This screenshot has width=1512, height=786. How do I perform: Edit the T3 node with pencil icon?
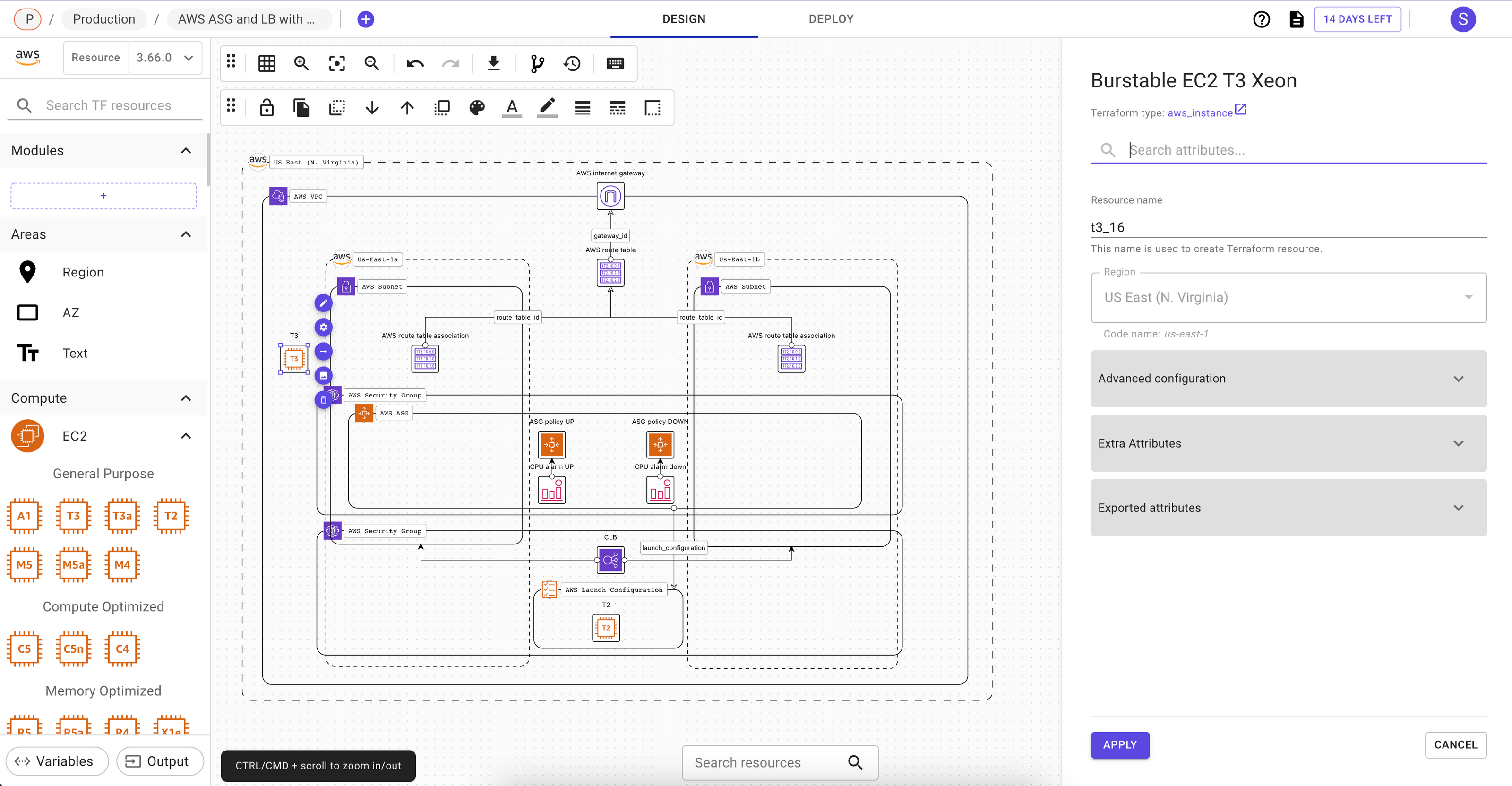point(323,303)
